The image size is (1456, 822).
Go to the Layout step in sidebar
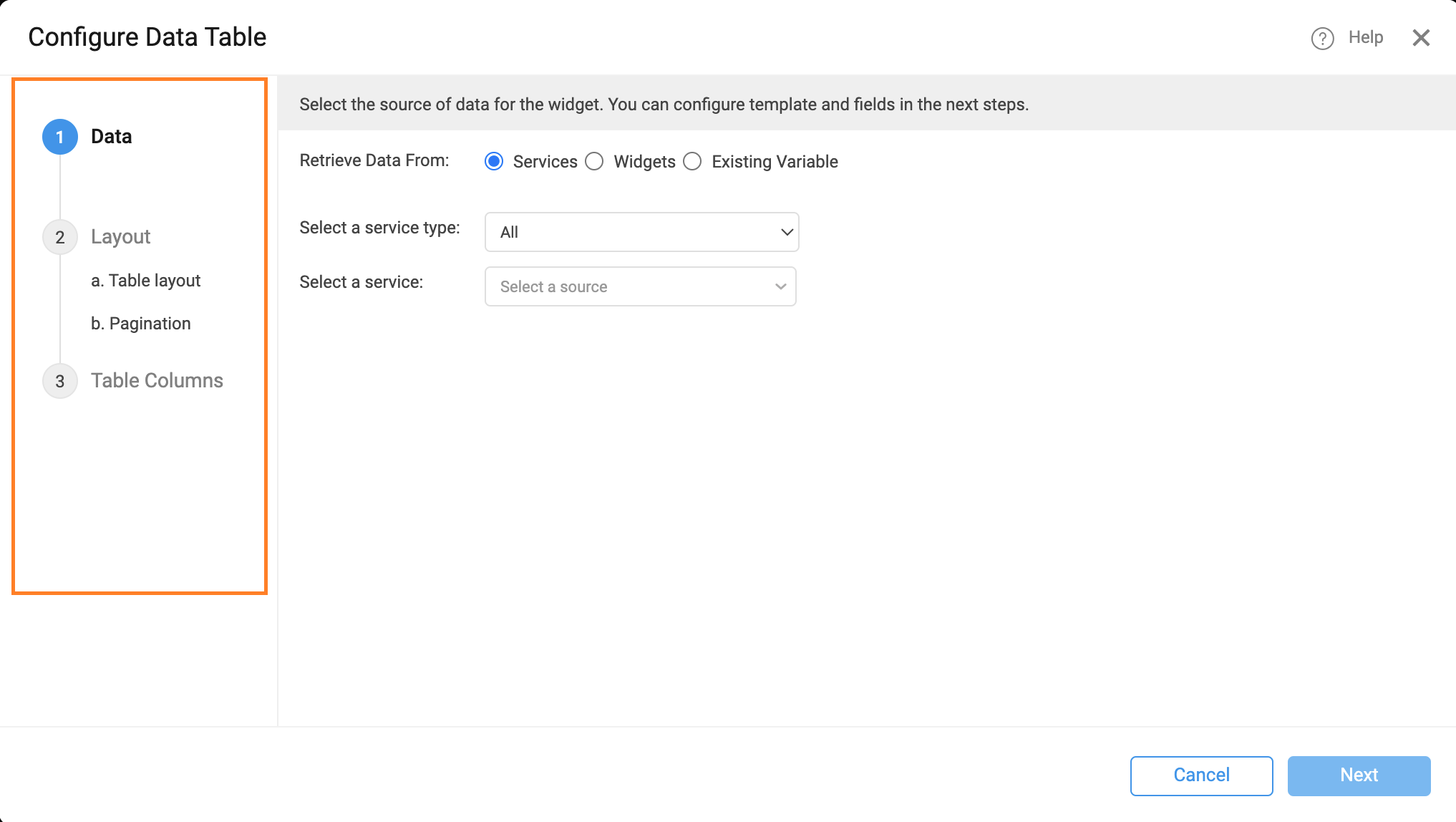tap(120, 237)
